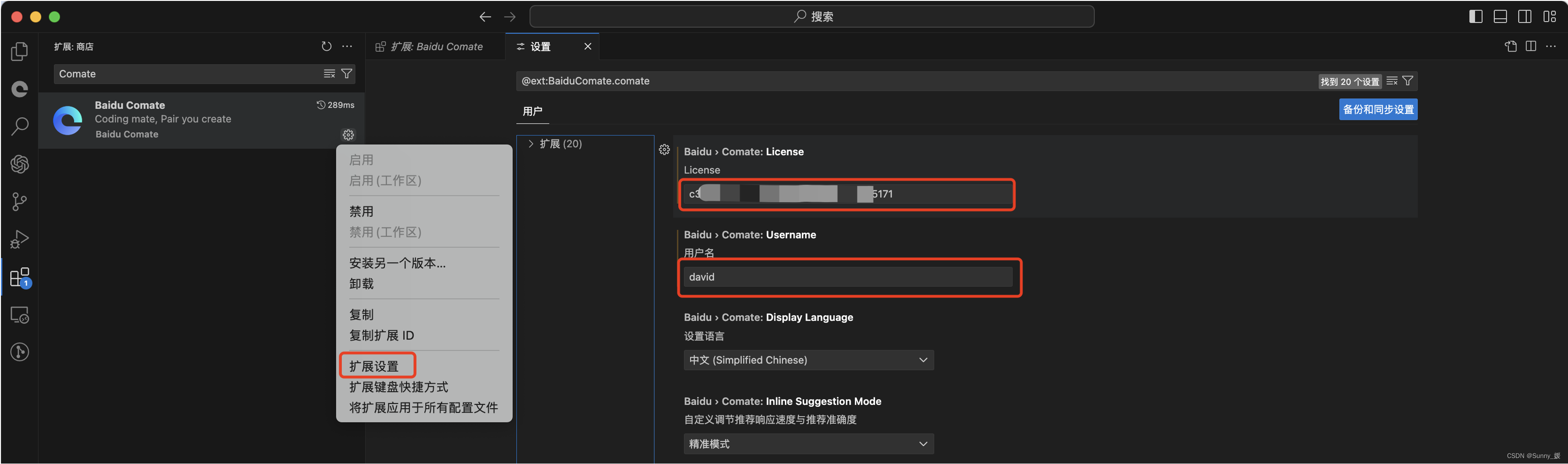1568x464 pixels.
Task: Choose 复制 in the context menu
Action: 362,315
